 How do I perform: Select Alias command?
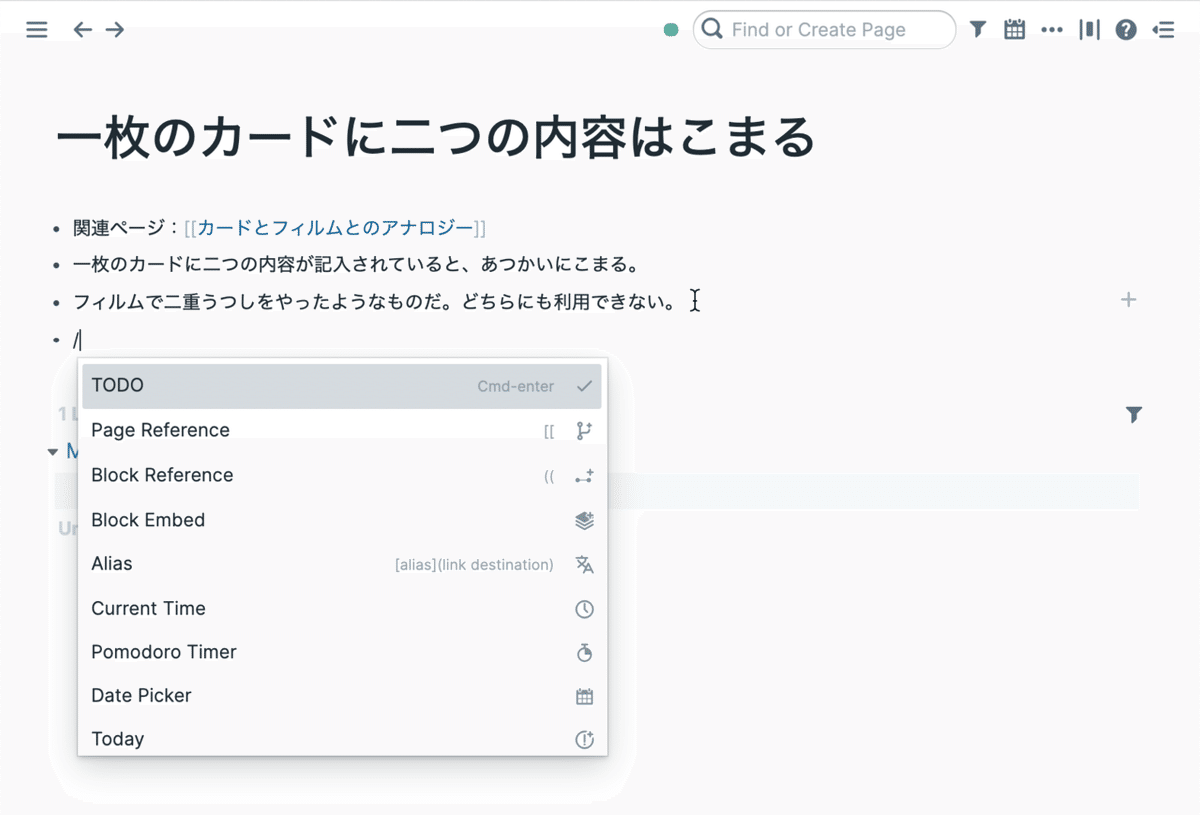(342, 564)
